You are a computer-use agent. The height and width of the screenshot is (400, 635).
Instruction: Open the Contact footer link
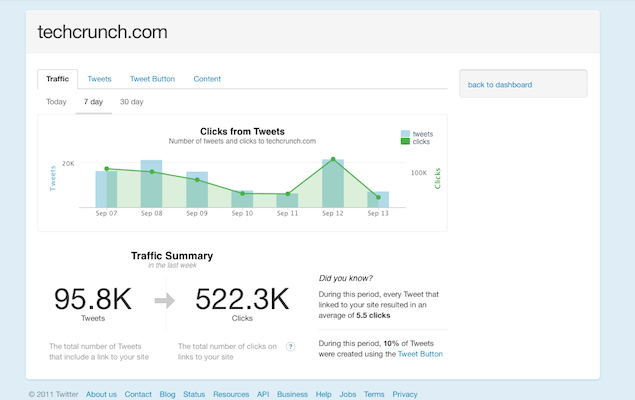click(138, 394)
